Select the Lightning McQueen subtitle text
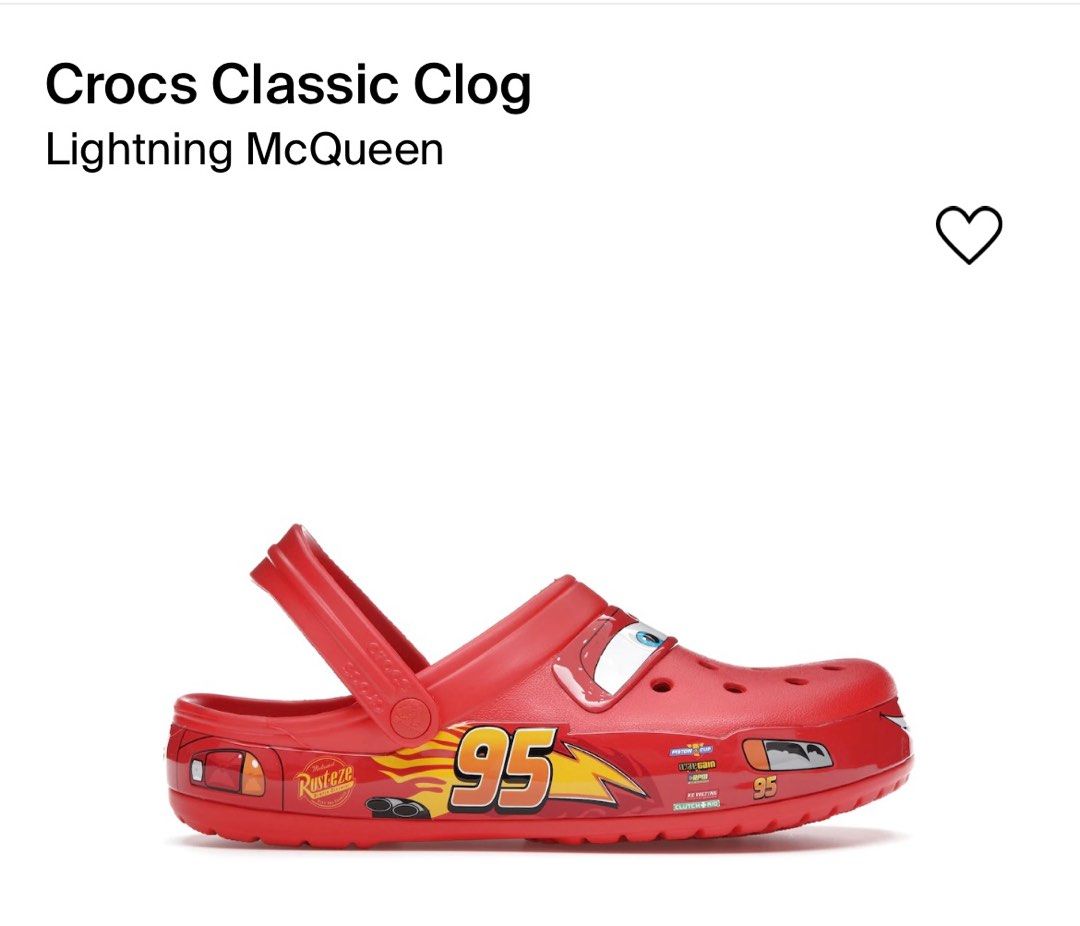The image size is (1080, 926). pos(244,150)
